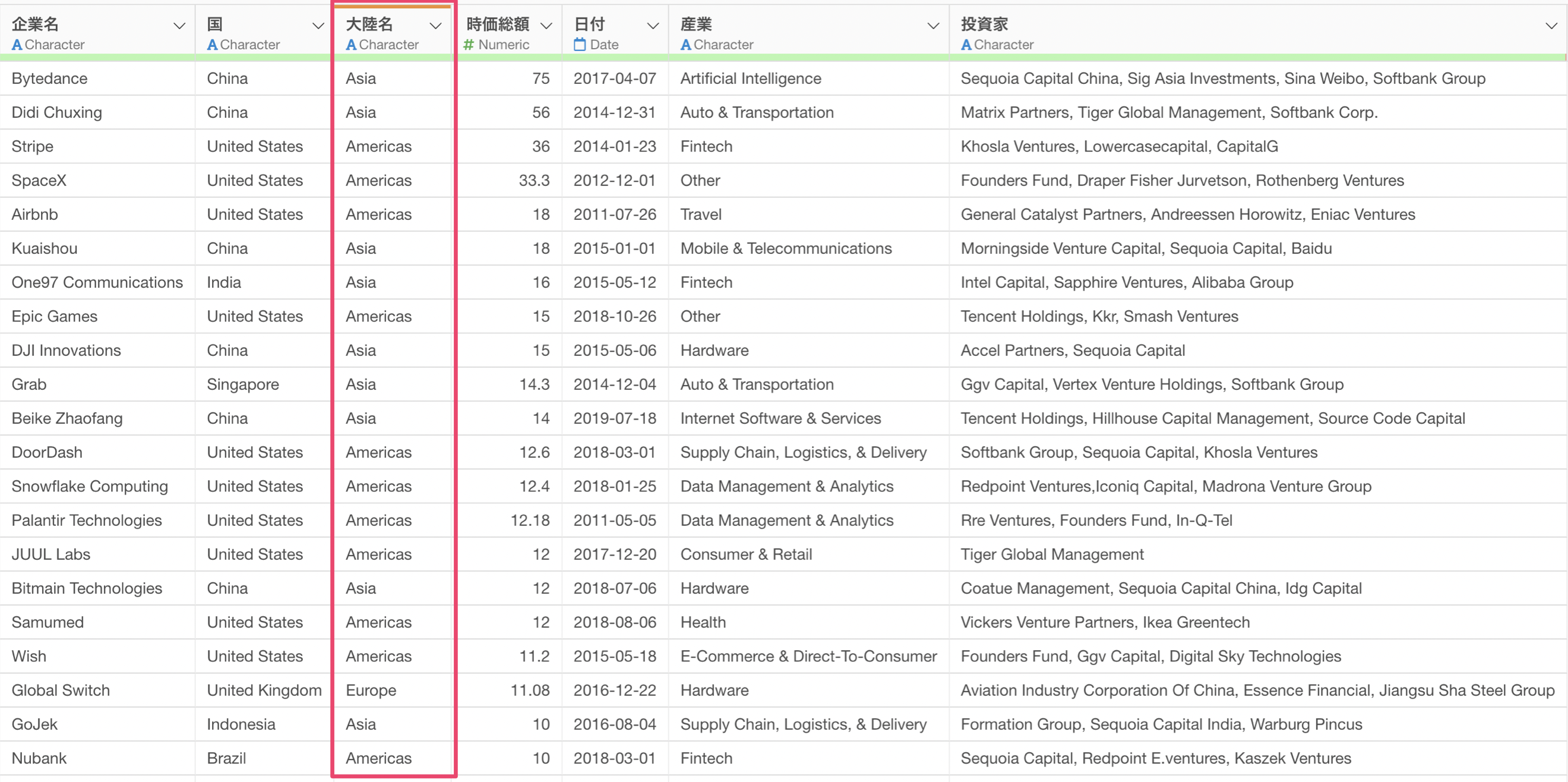Click the Artificial Intelligence industry cell
This screenshot has width=1568, height=782.
[809, 78]
